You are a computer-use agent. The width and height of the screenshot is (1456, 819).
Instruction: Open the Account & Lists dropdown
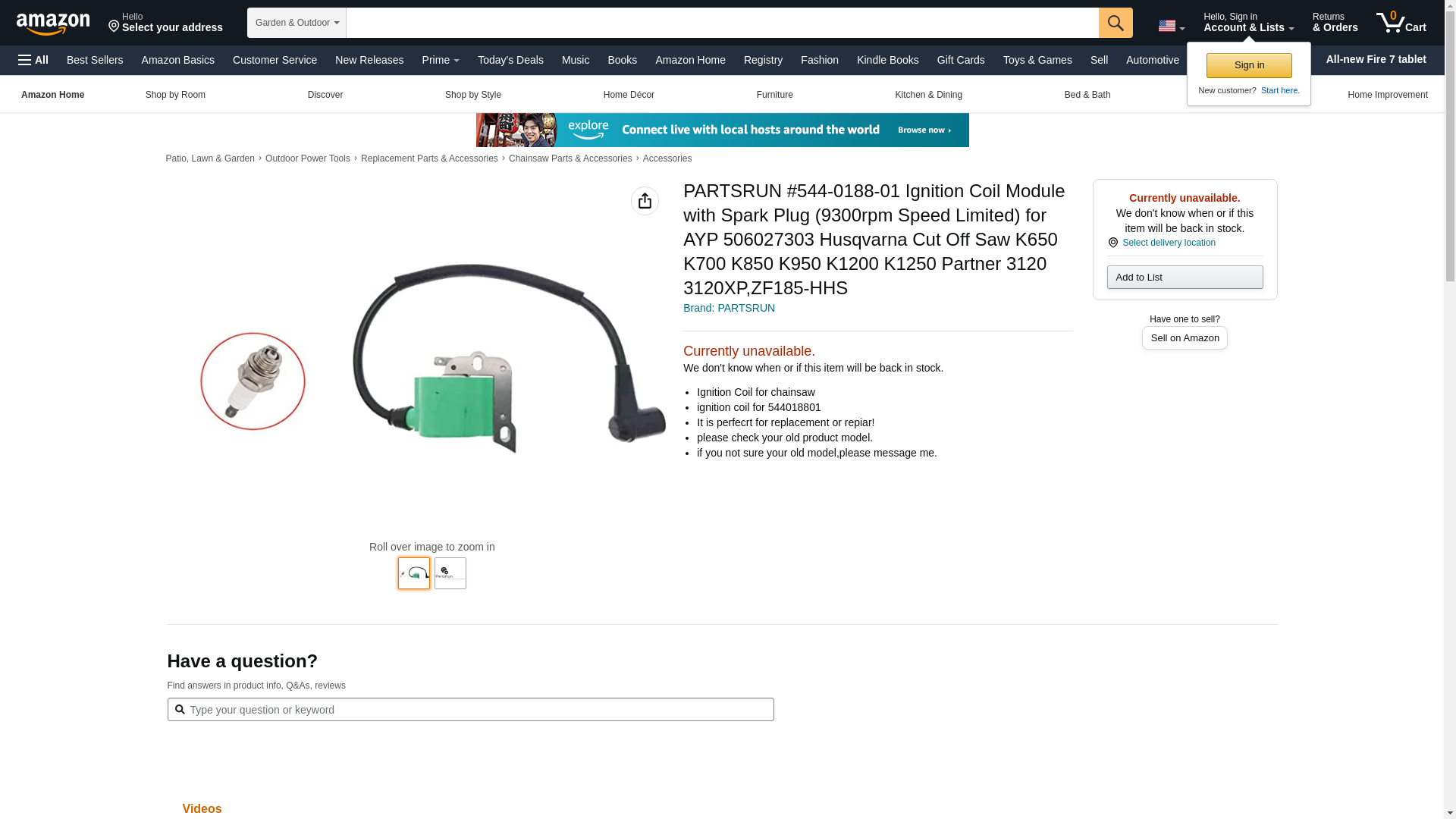[x=1248, y=23]
